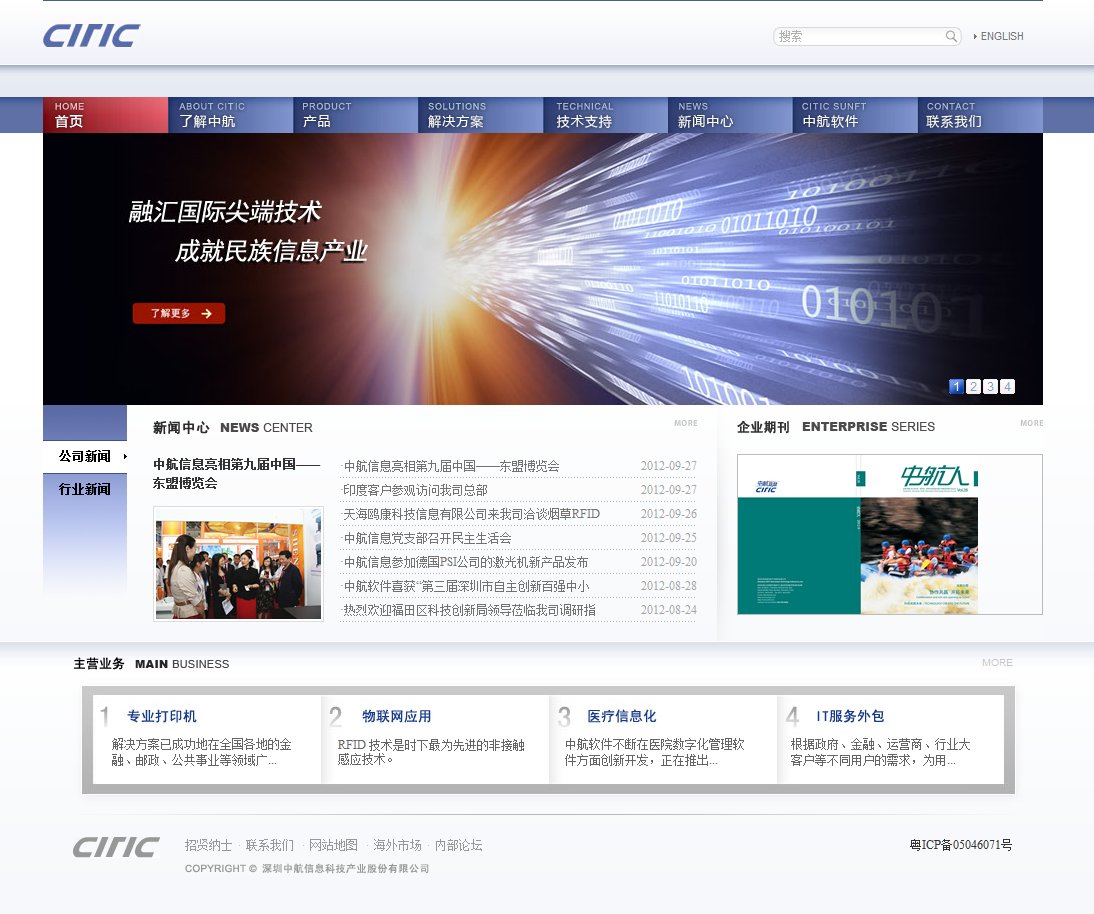Viewport: 1094px width, 914px height.
Task: Open the SOLUTIONS 解决方案 menu
Action: 480,115
